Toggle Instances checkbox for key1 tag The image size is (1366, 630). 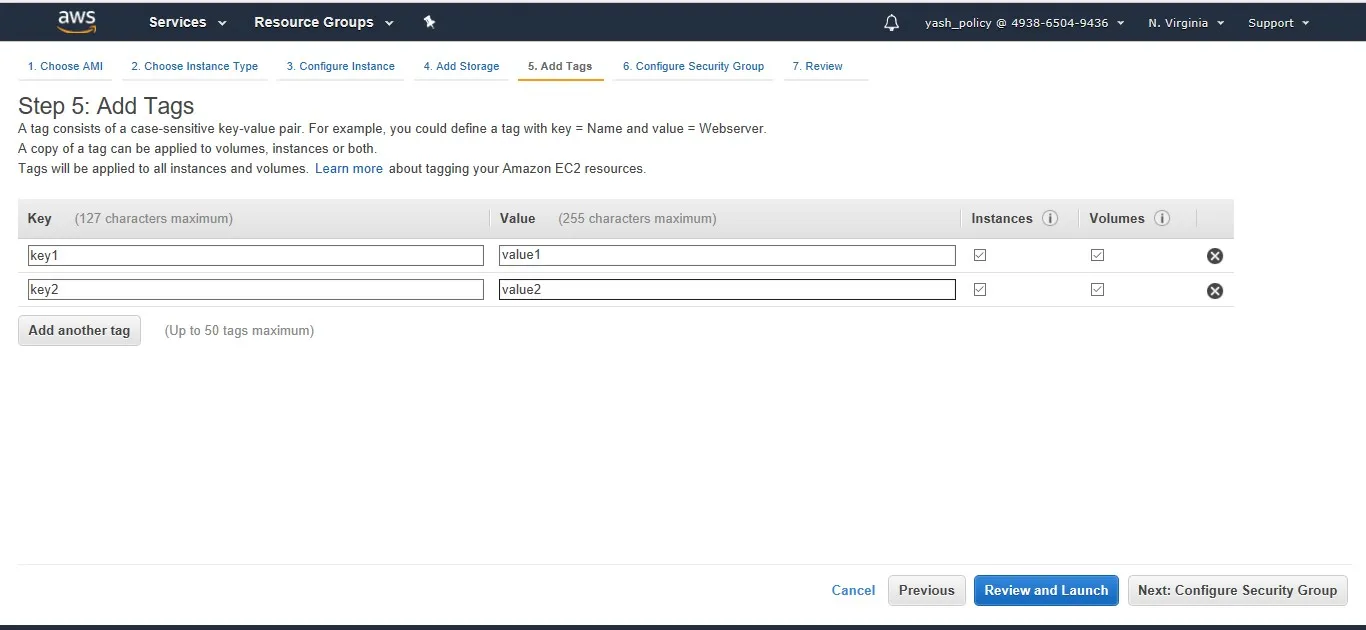click(x=980, y=255)
